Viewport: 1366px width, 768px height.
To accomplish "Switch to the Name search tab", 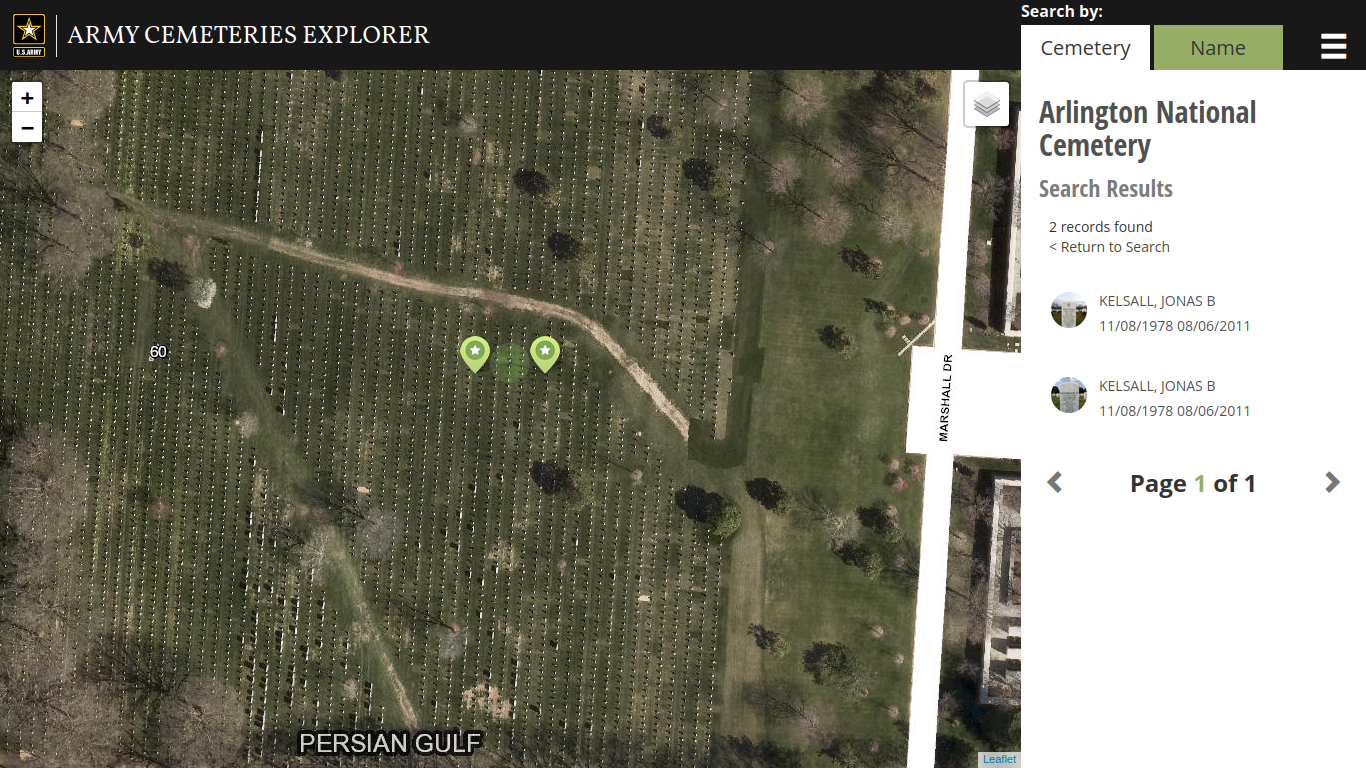I will point(1218,48).
